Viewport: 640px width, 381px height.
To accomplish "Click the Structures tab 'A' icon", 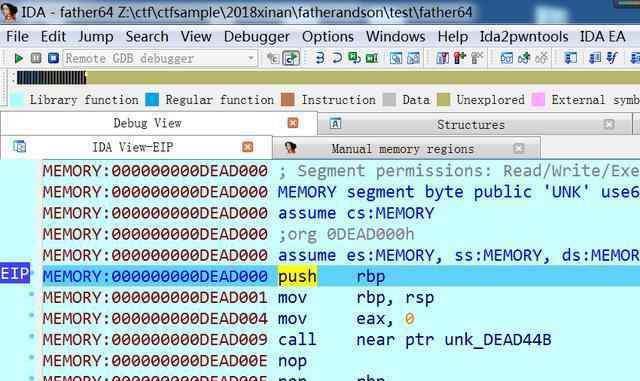I will [335, 124].
